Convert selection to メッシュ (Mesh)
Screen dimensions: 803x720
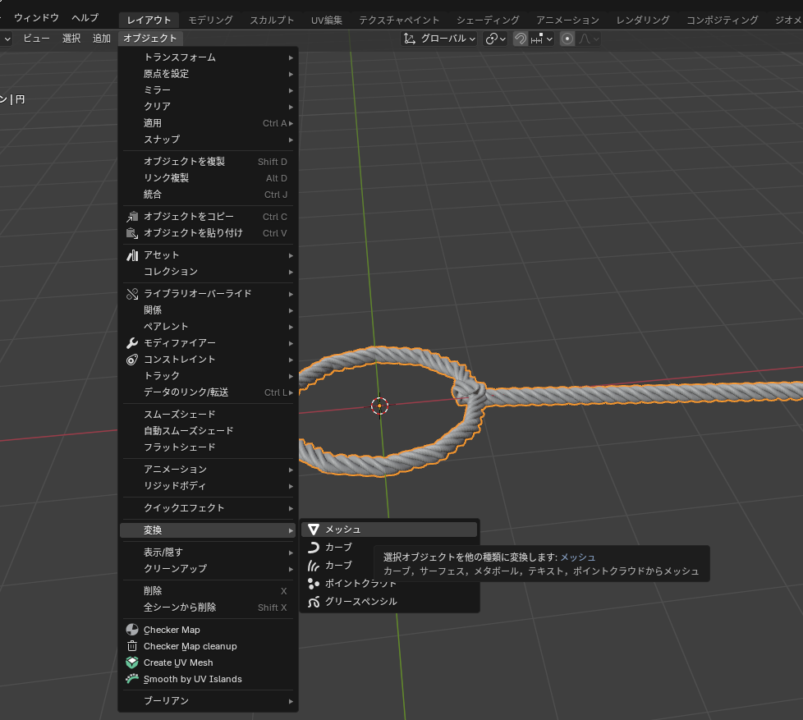tap(342, 529)
